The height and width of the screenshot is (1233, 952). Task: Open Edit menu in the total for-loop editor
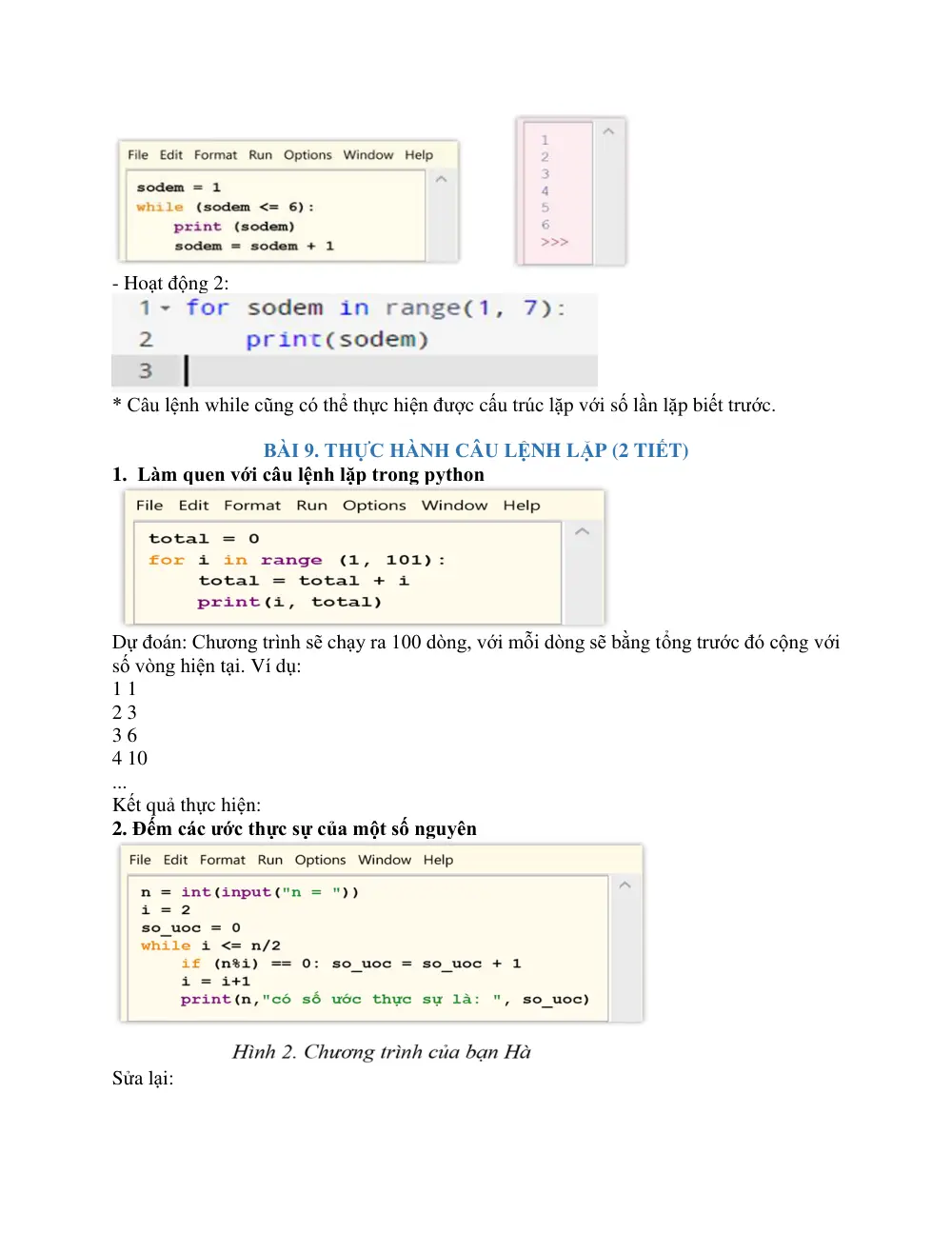click(193, 506)
